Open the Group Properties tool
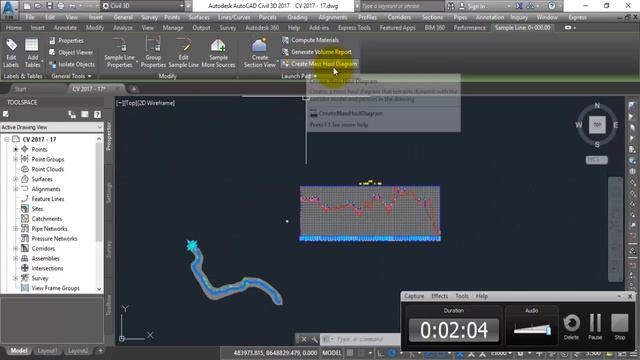640x360 pixels. click(x=153, y=53)
